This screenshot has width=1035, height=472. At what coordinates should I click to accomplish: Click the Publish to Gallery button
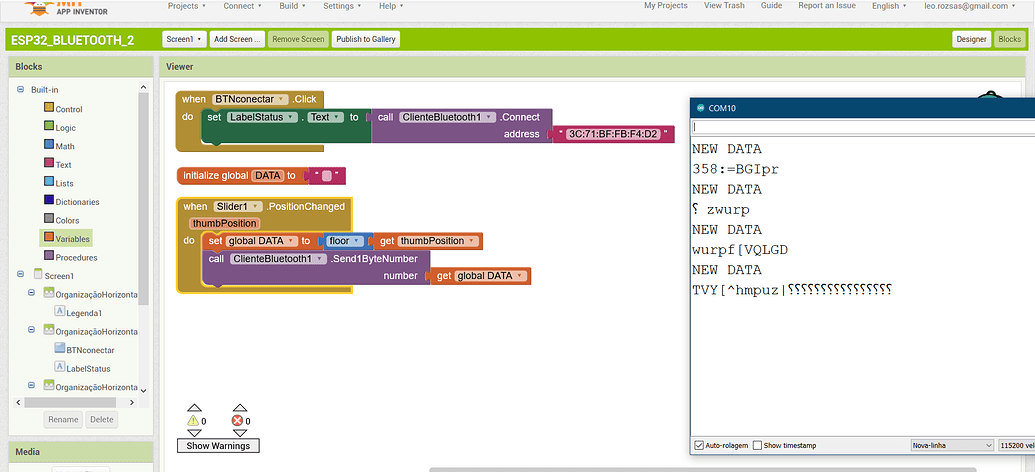(365, 39)
